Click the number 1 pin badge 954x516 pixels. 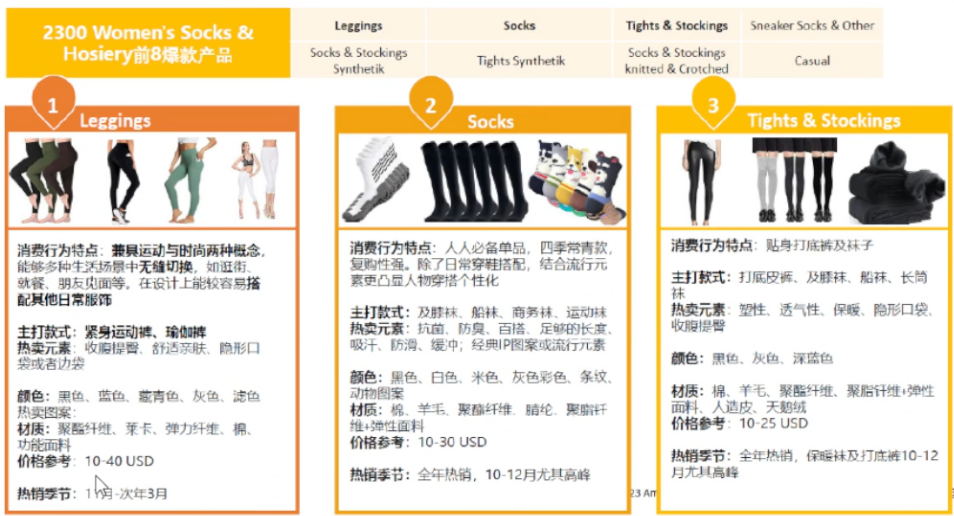54,104
